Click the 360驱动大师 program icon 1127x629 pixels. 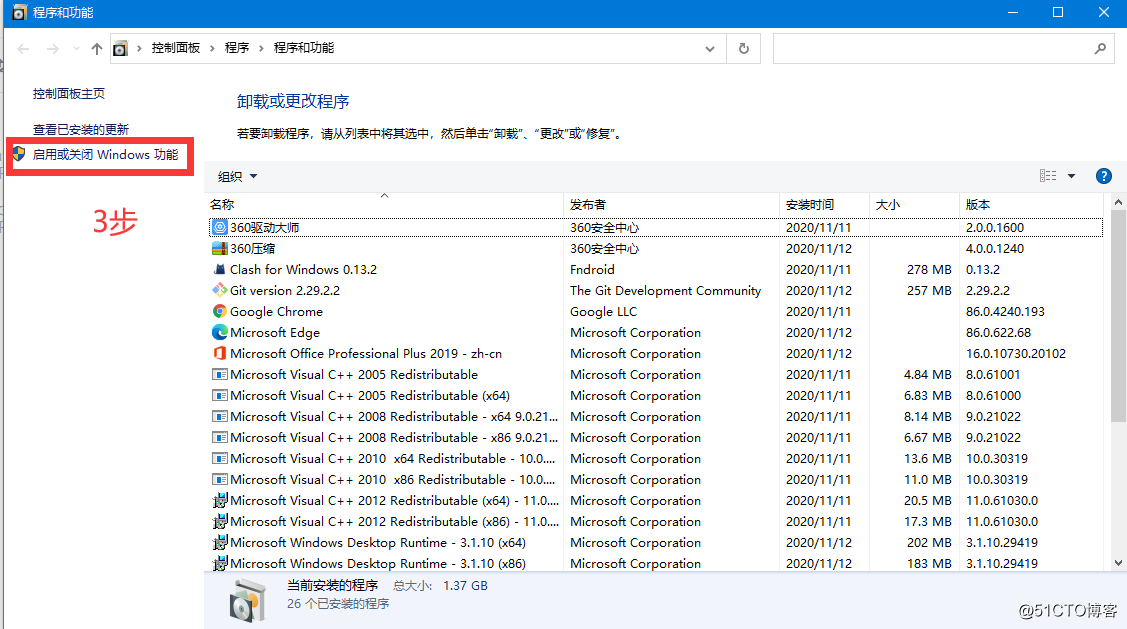pos(220,227)
